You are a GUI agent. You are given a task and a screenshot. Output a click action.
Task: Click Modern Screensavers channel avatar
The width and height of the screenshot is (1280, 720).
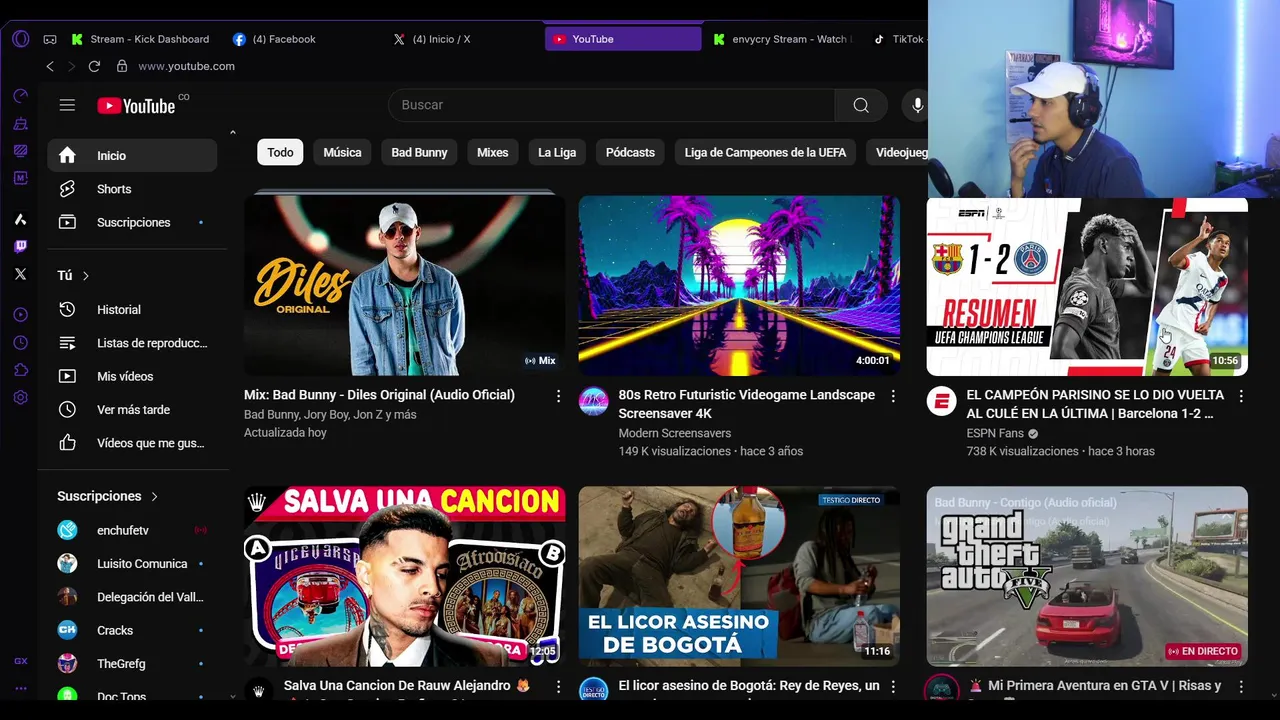[593, 401]
